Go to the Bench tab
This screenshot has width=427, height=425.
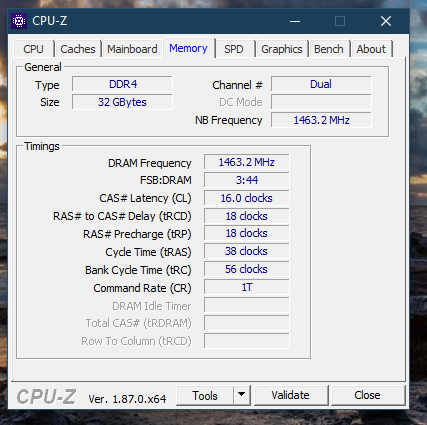pyautogui.click(x=329, y=49)
